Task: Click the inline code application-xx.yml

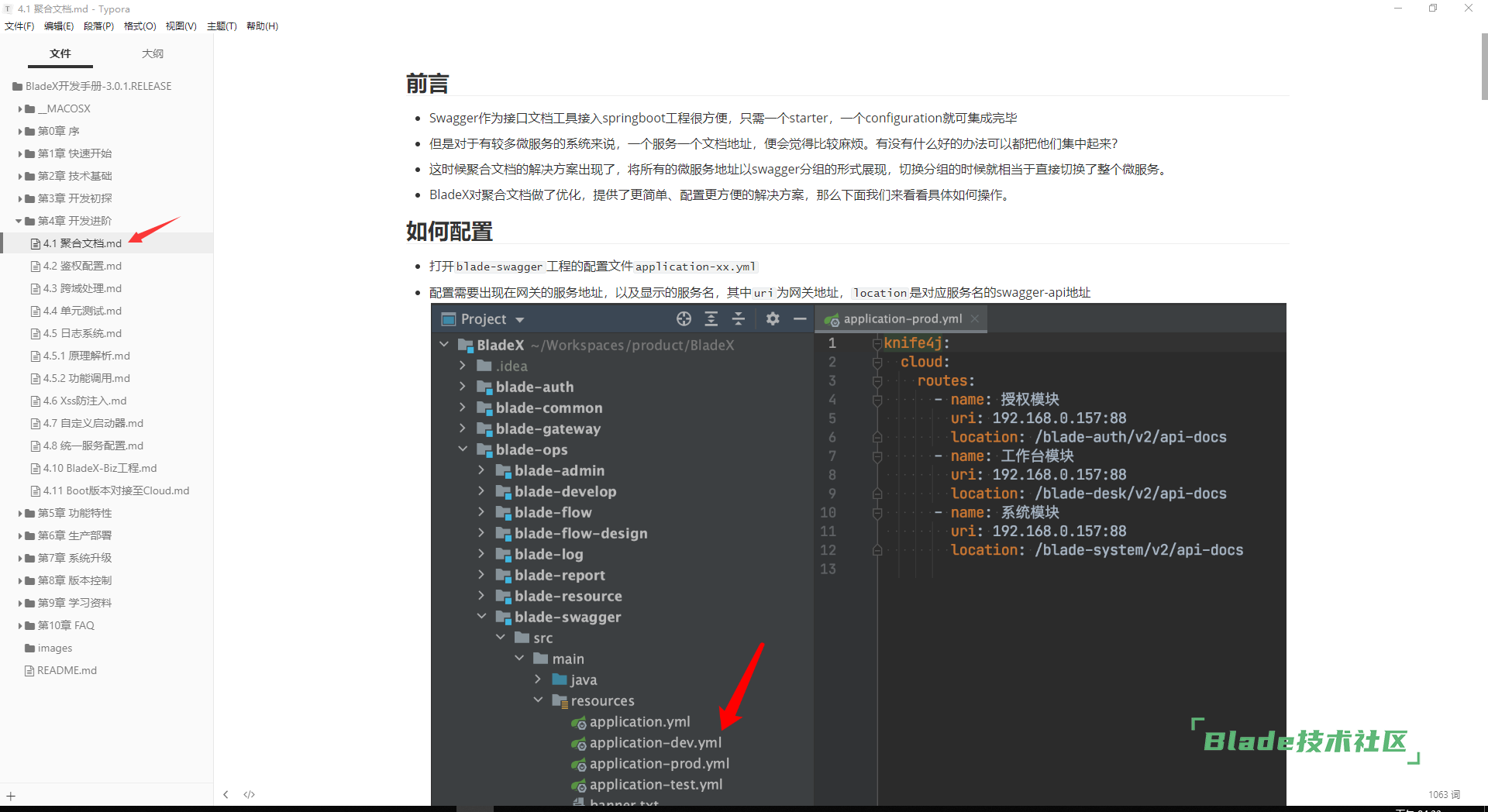Action: [x=695, y=267]
